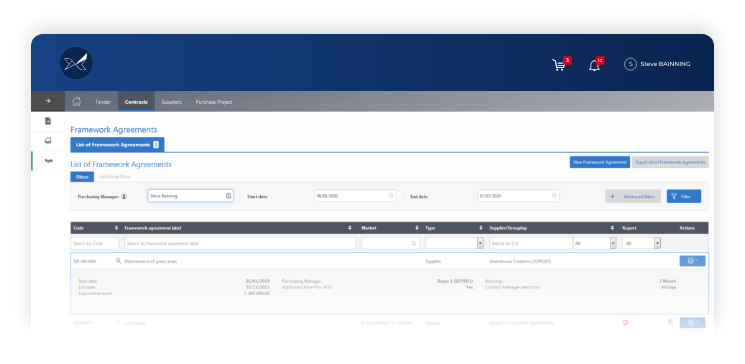Click red report icon in COMPUT row
This screenshot has width=745, height=364.
(x=626, y=323)
